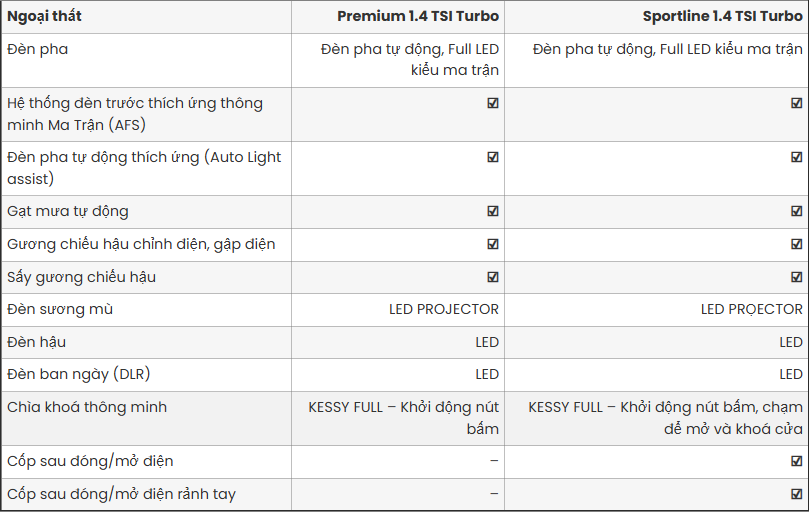The width and height of the screenshot is (809, 512).
Task: Click Premium checkmark in Auto Light assist row
Action: [x=493, y=157]
